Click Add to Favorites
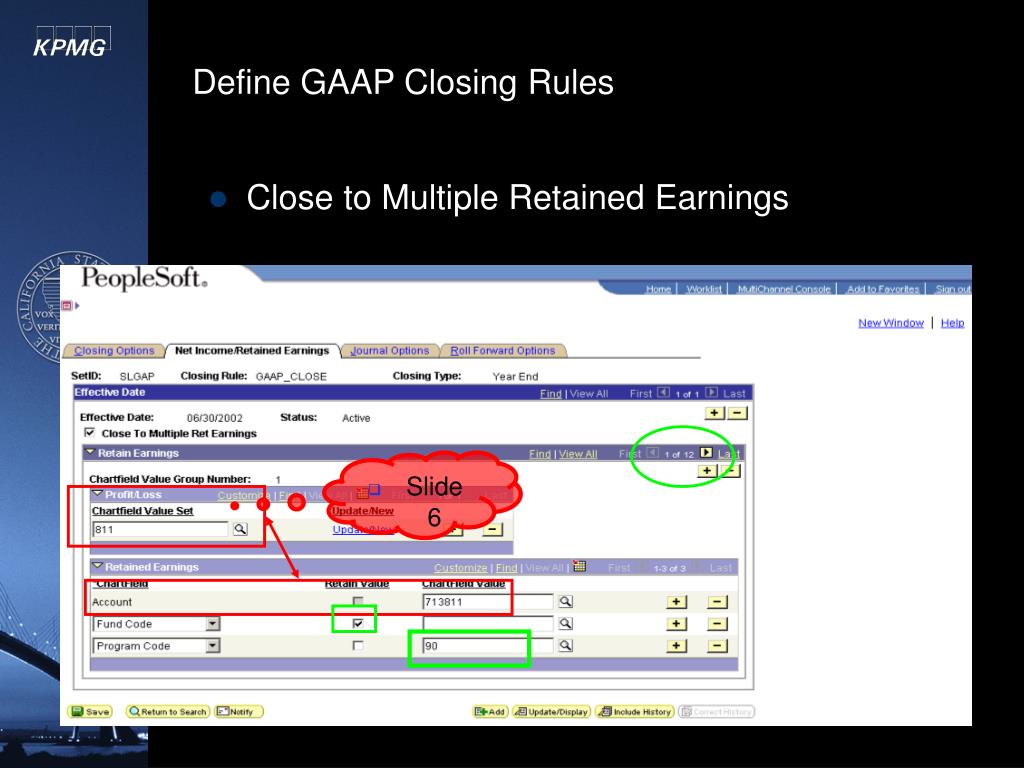This screenshot has height=768, width=1024. (x=883, y=289)
